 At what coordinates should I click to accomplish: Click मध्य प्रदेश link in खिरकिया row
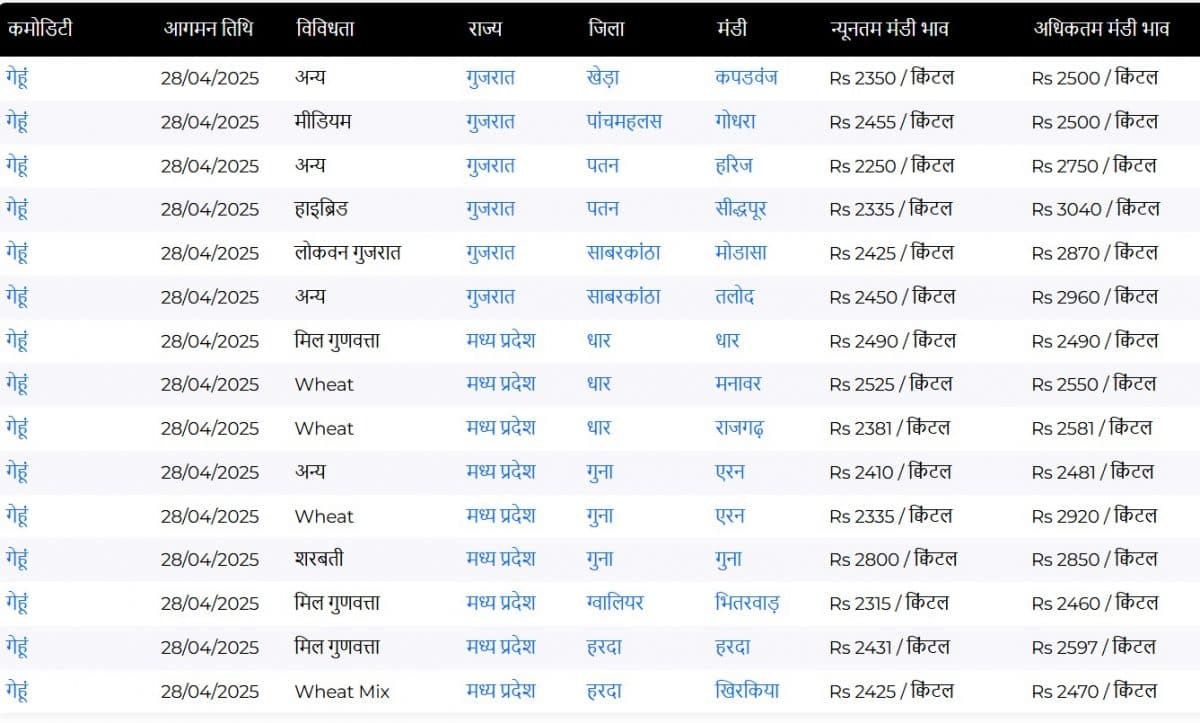point(500,691)
